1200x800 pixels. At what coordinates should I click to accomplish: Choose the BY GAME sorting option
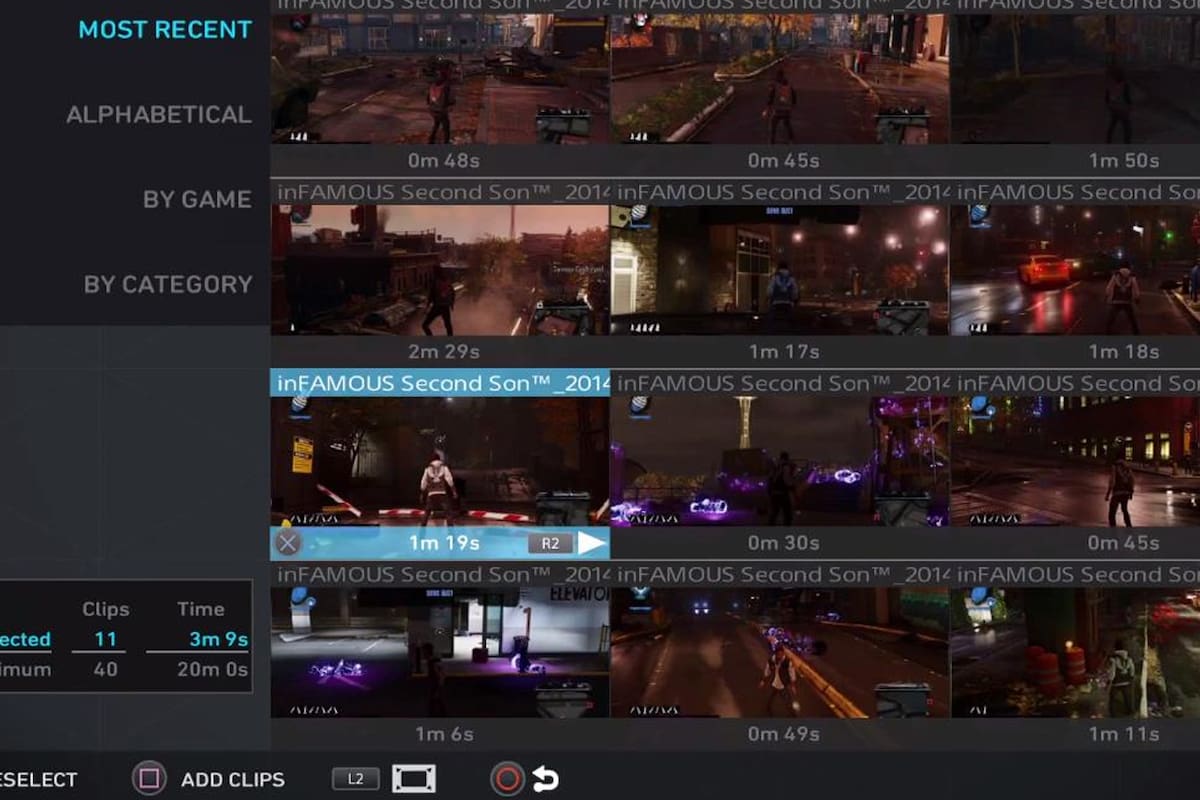click(197, 199)
